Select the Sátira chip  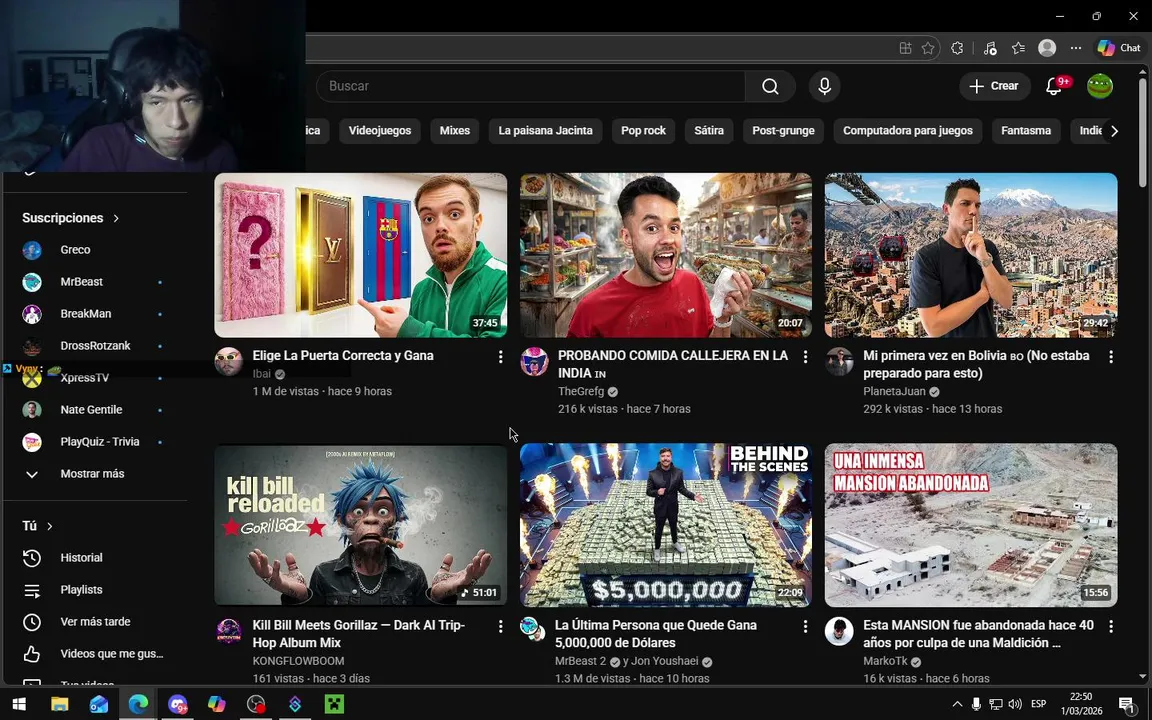coord(709,131)
